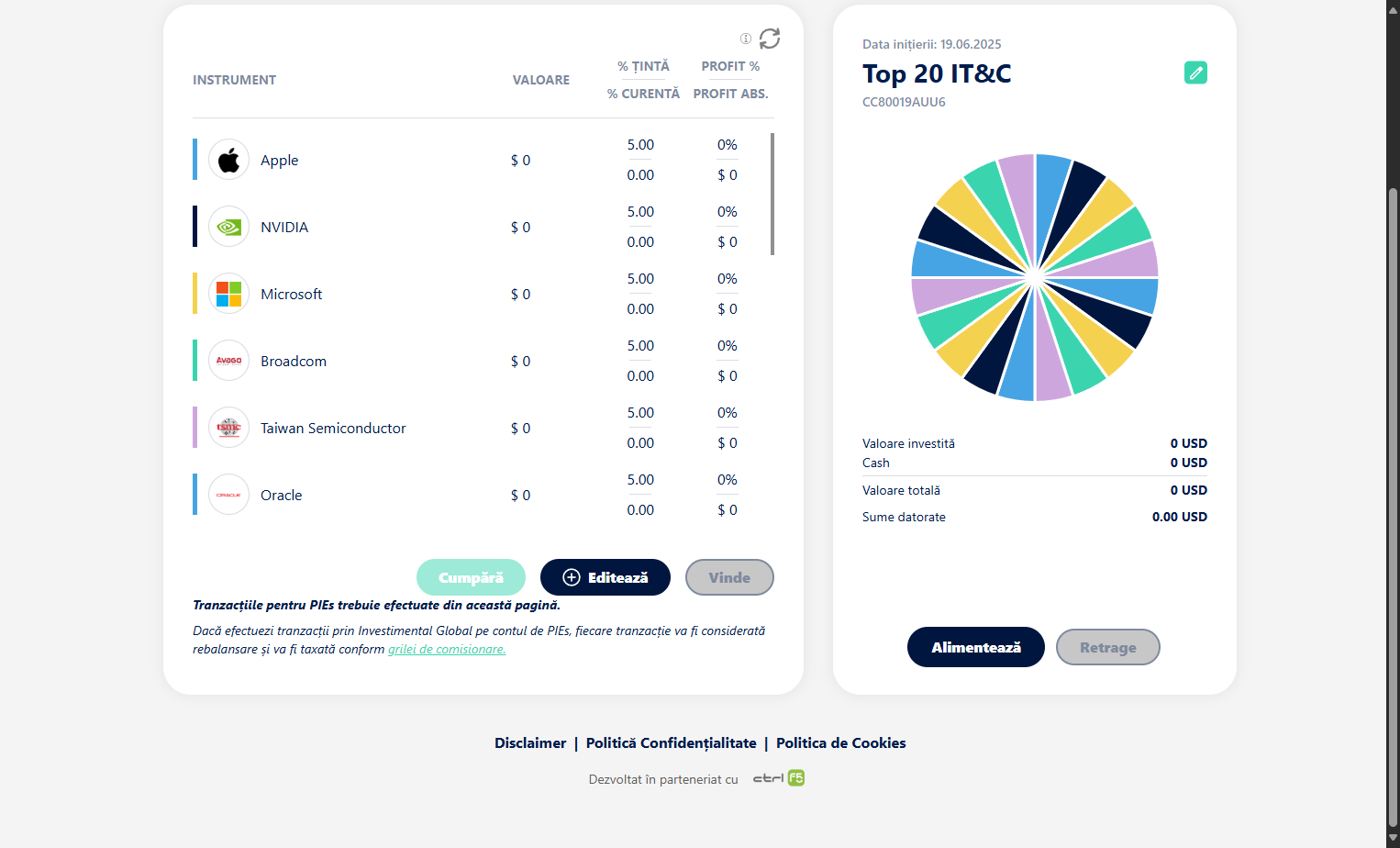Click the Vinde button
This screenshot has height=848, width=1400.
(729, 577)
